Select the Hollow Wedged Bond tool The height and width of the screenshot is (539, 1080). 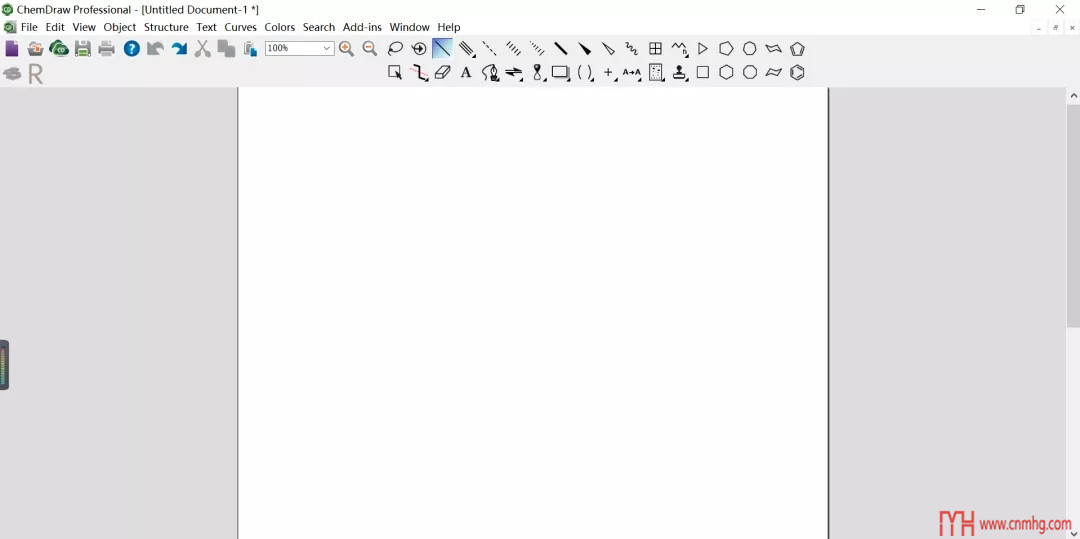click(608, 48)
